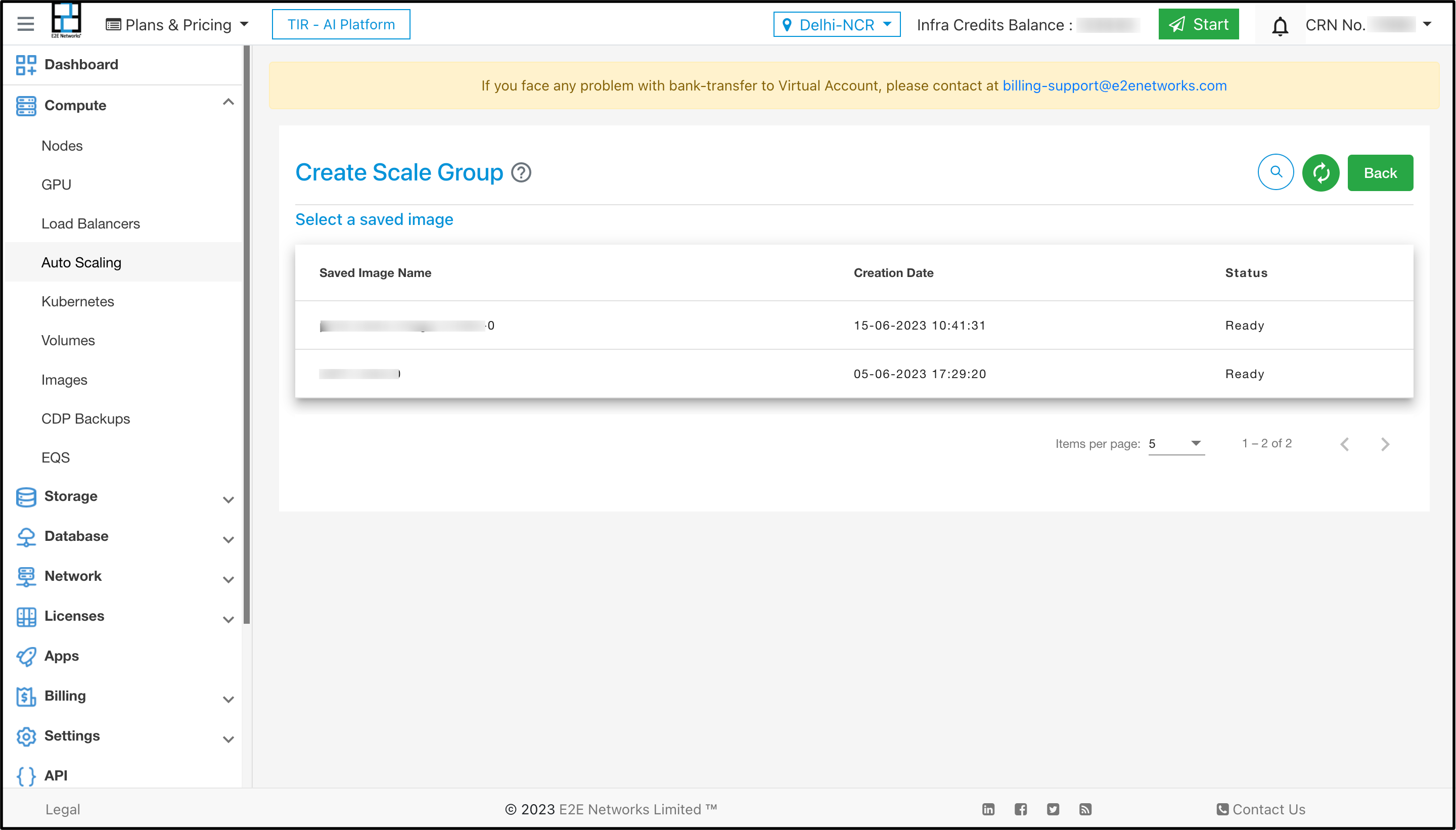
Task: Open the LinkedIn footer icon
Action: tap(988, 809)
